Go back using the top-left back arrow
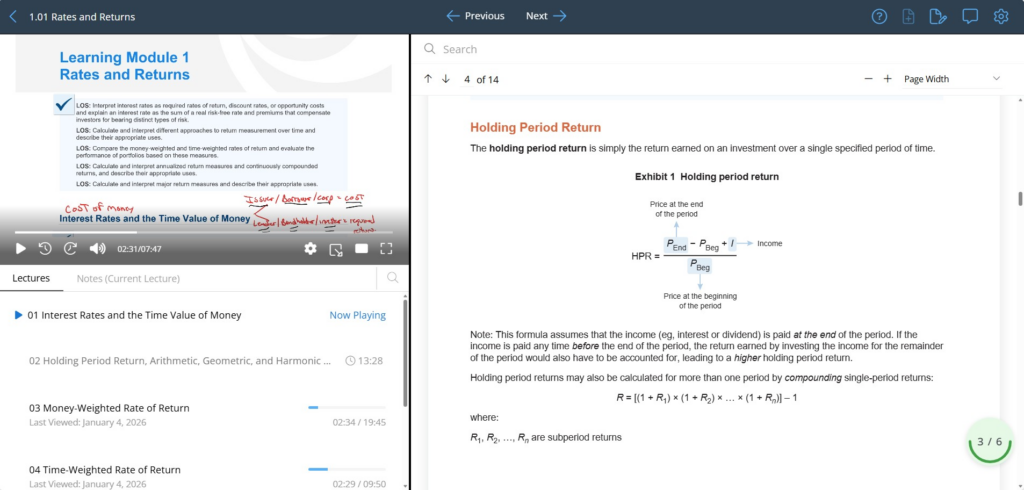1024x490 pixels. [13, 16]
